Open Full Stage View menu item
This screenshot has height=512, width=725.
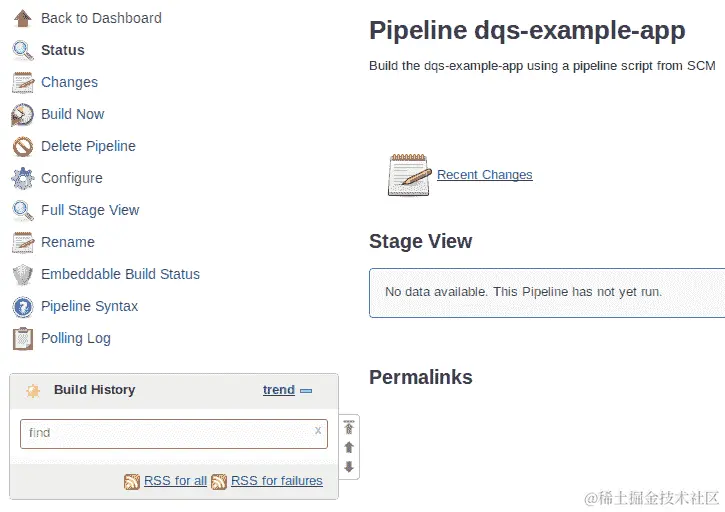[x=90, y=210]
